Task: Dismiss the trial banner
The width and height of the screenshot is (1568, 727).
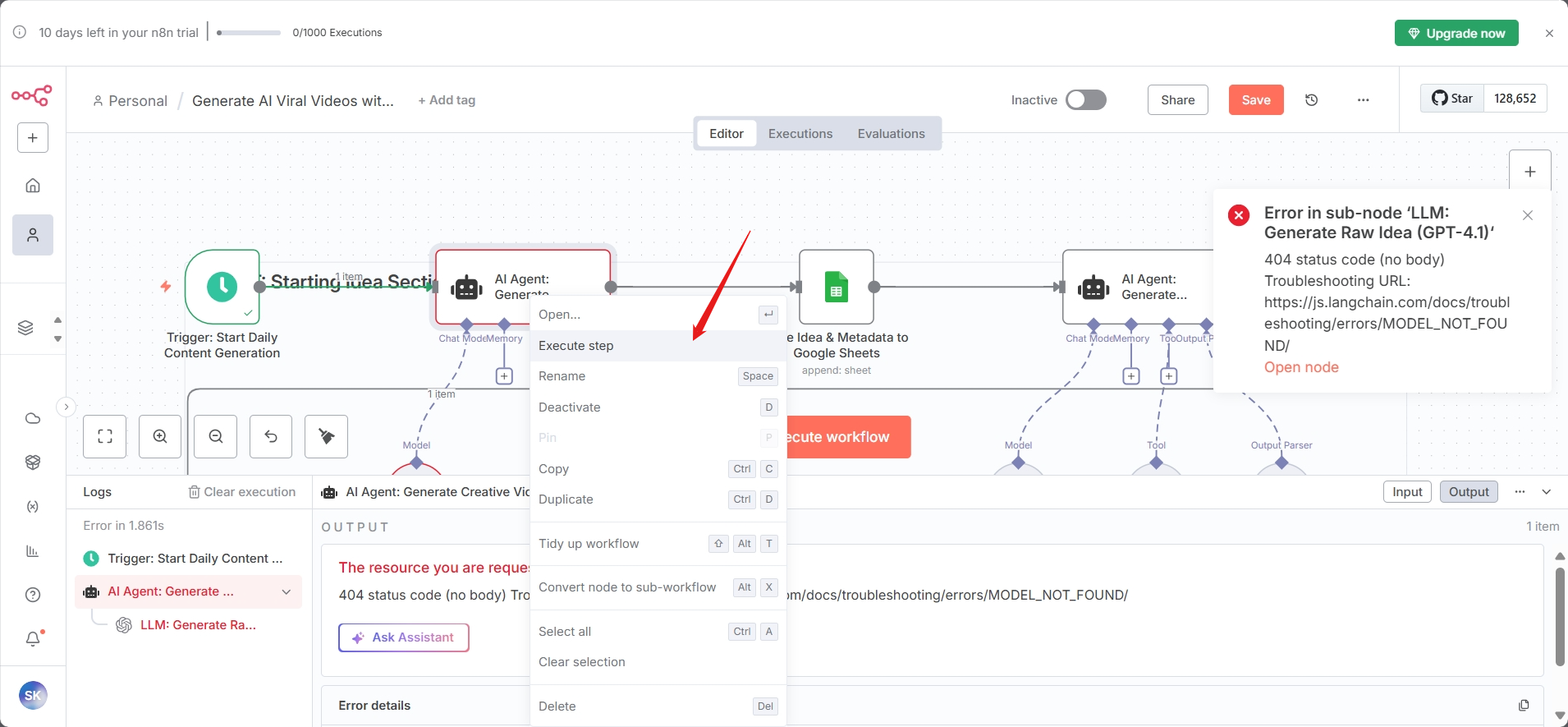Action: click(1549, 34)
